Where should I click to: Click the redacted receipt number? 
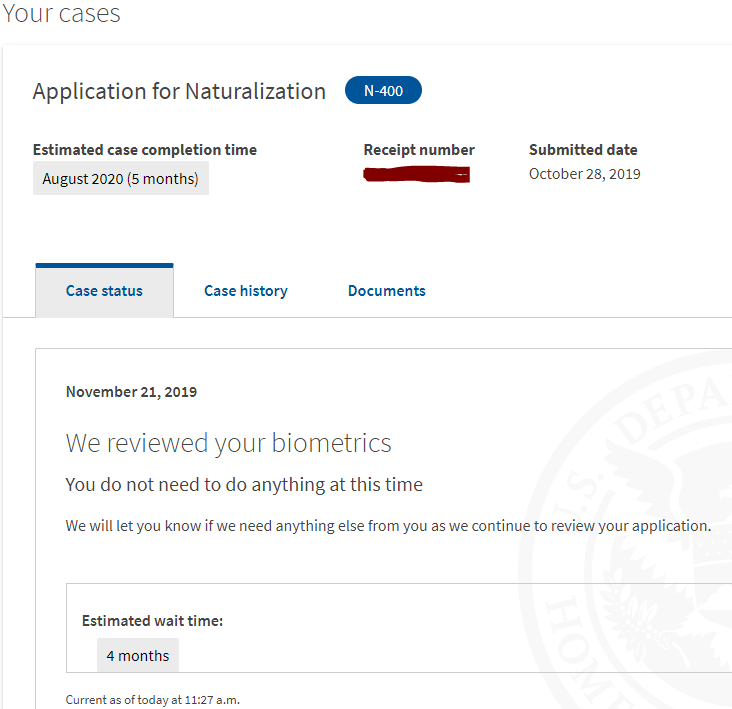pos(416,175)
